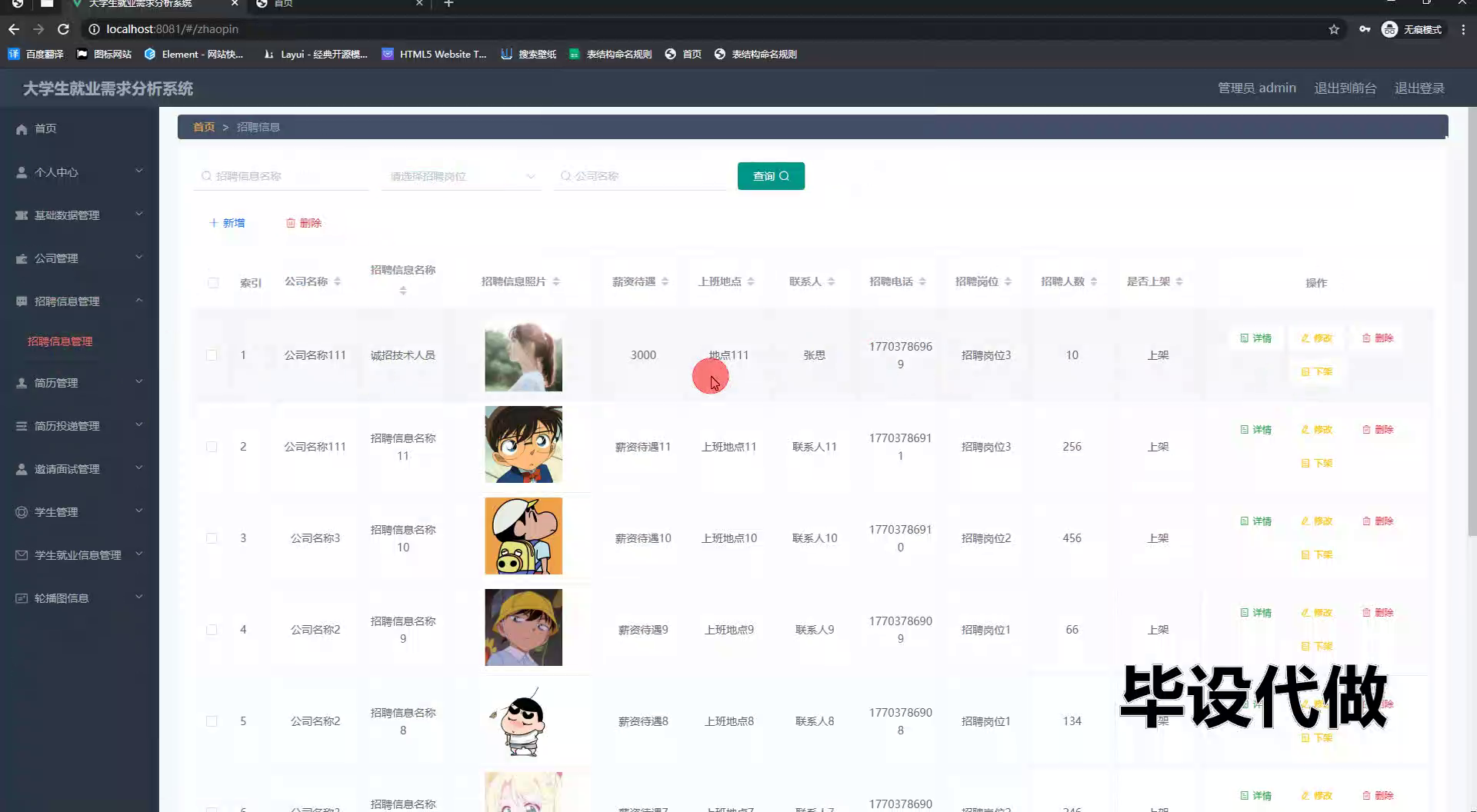Click the 学生就业信息管理 mail icon
1477x812 pixels.
click(x=22, y=555)
